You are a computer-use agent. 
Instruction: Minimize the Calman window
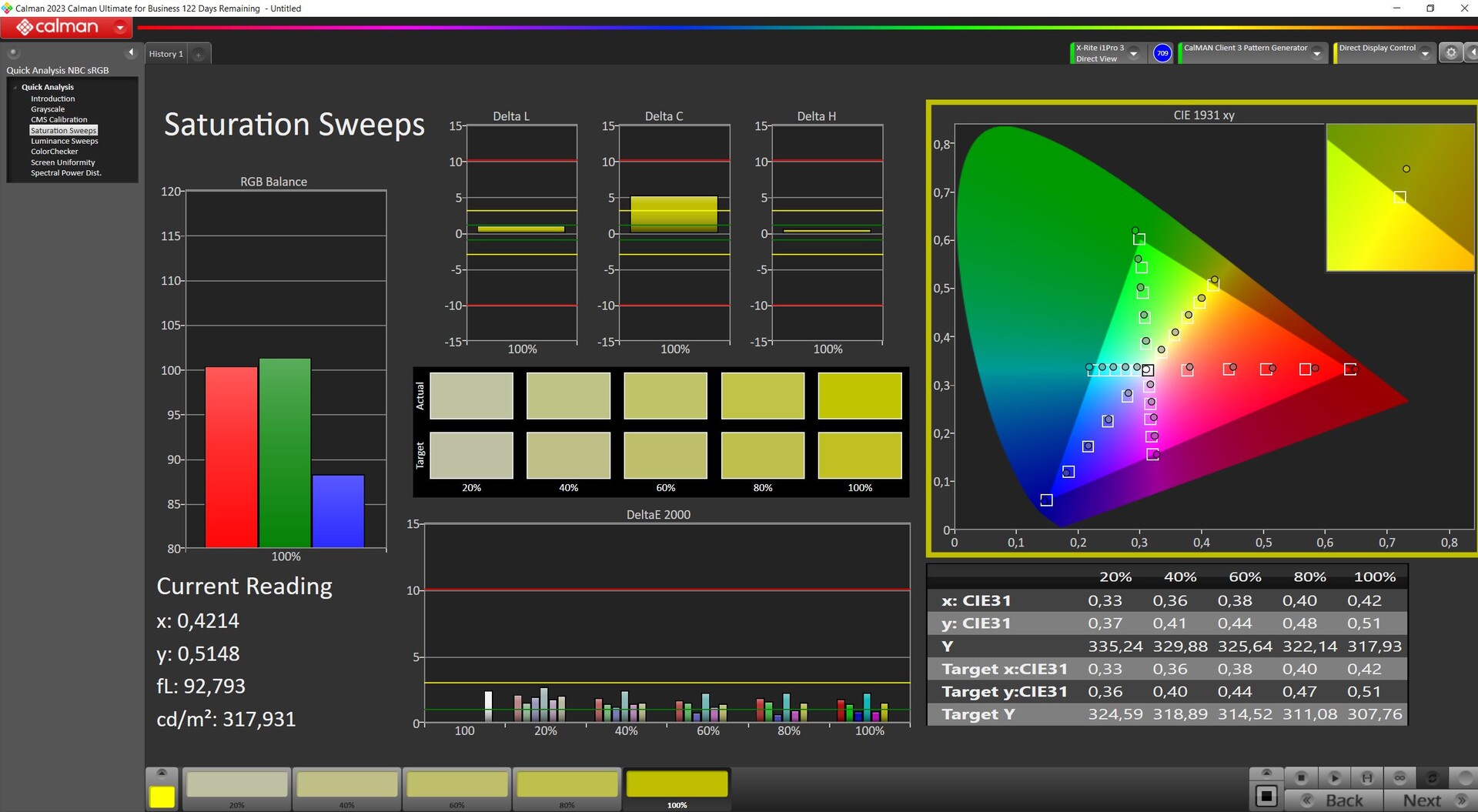[1396, 8]
